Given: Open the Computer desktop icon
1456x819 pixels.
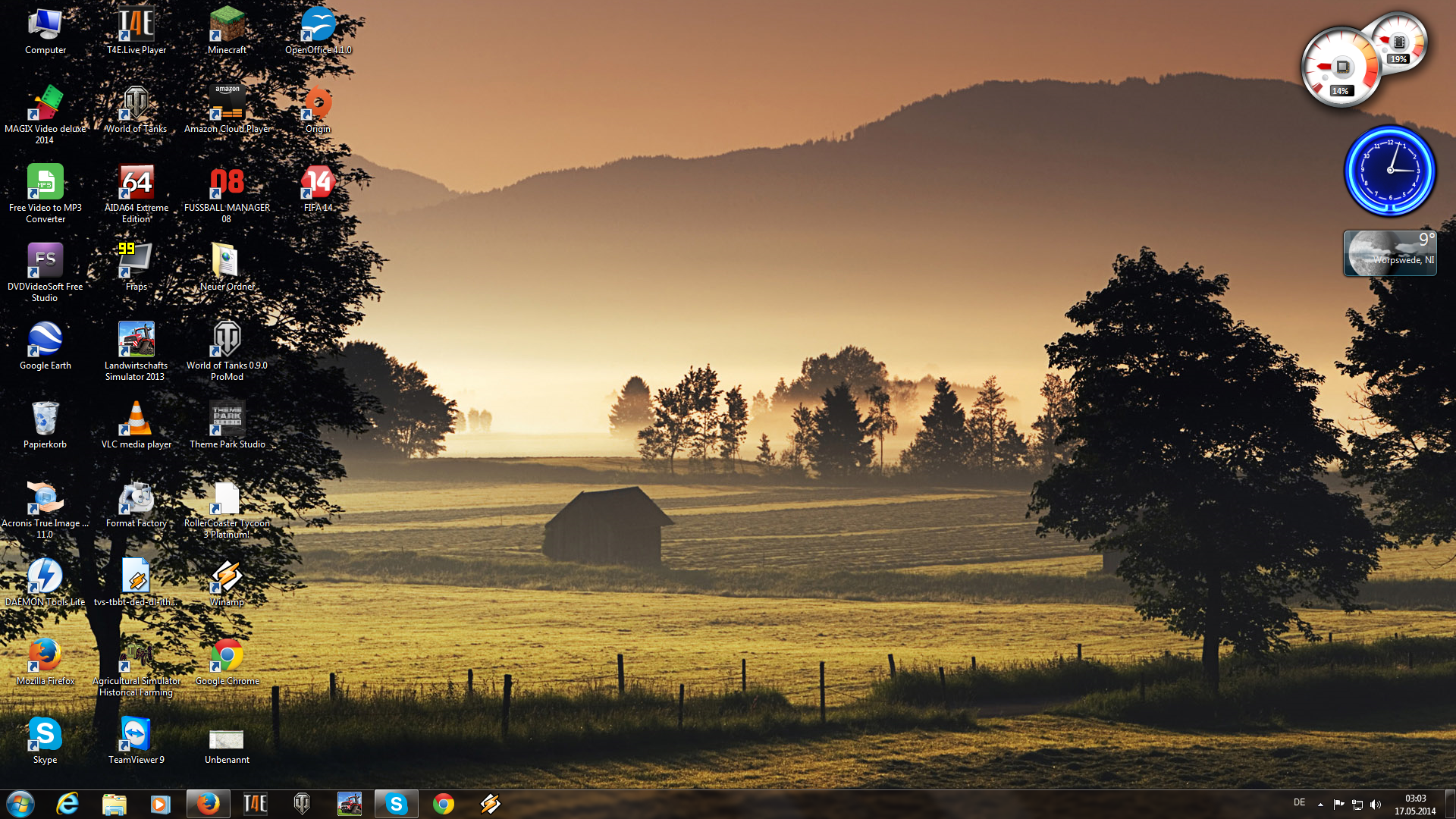Looking at the screenshot, I should 45,31.
